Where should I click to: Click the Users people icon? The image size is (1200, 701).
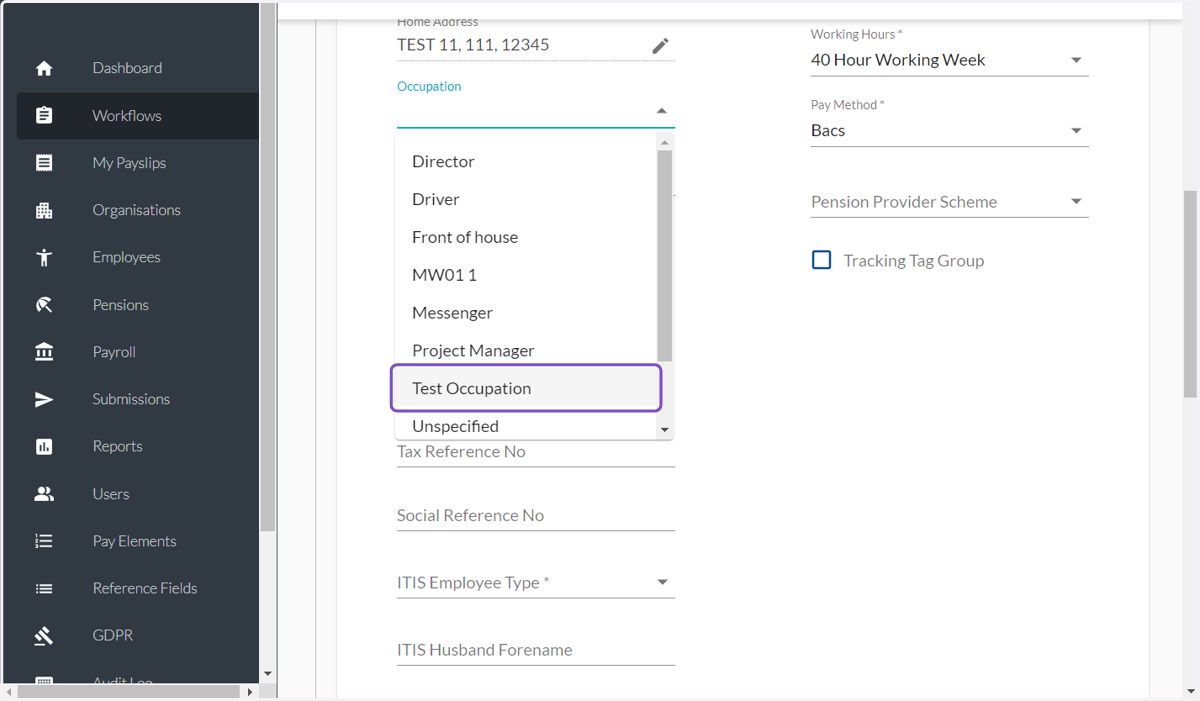(44, 494)
